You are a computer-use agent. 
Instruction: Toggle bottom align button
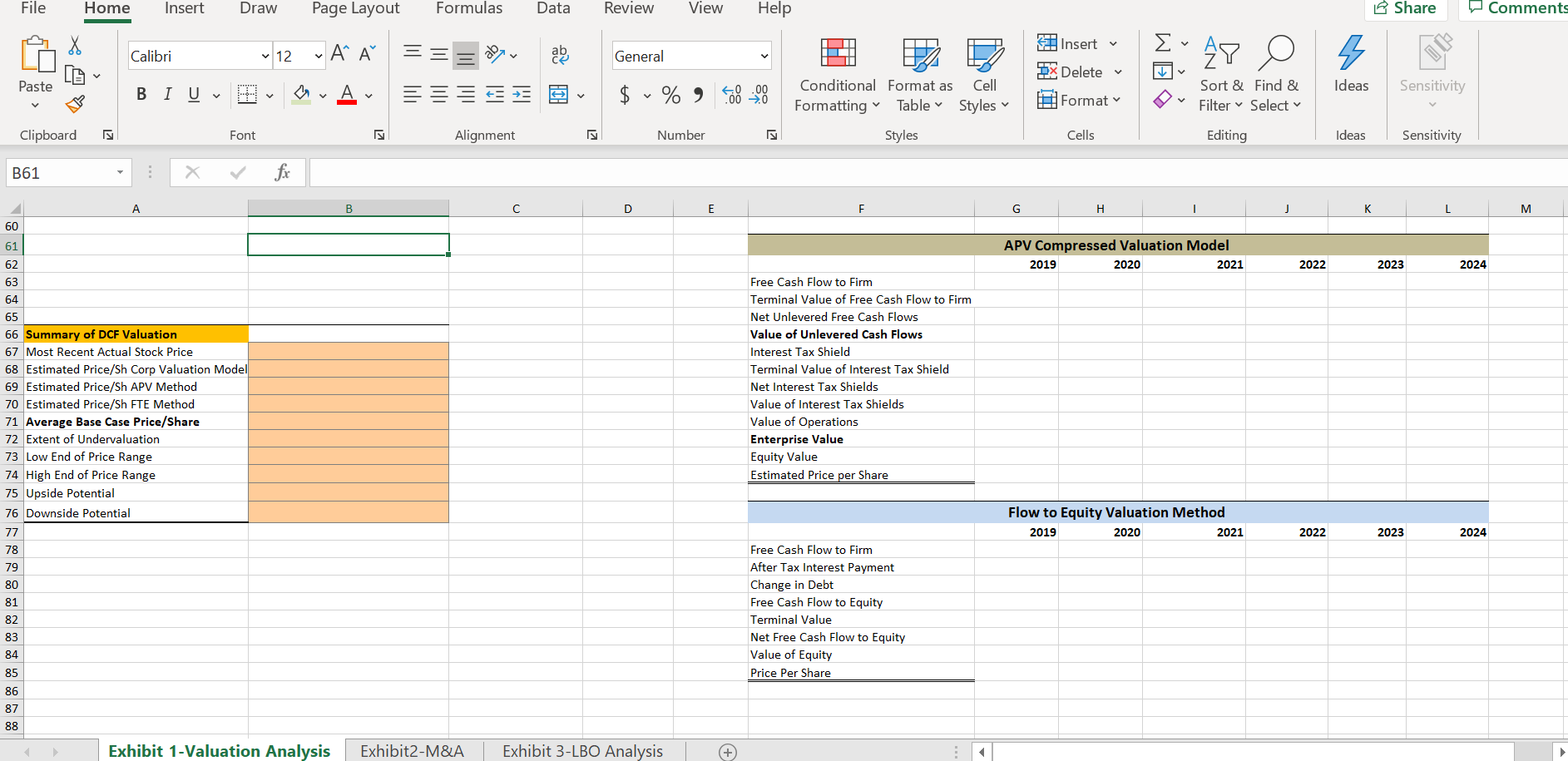point(466,56)
